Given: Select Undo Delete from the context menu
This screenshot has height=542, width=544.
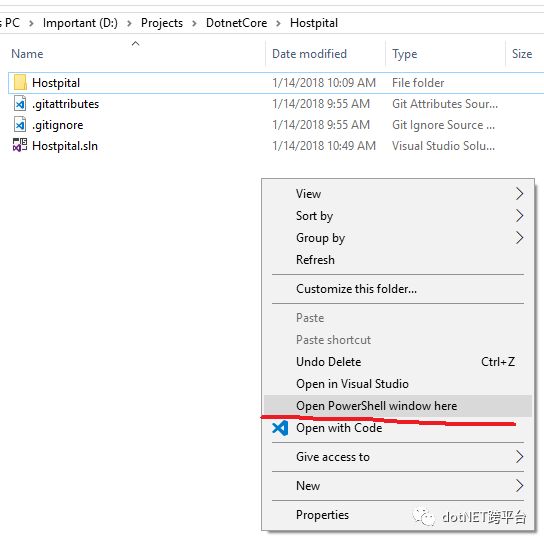Looking at the screenshot, I should [x=398, y=362].
